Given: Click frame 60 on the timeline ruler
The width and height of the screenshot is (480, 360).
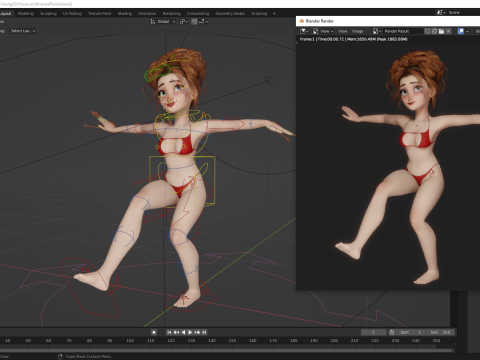Looking at the screenshot, I should (48, 341).
